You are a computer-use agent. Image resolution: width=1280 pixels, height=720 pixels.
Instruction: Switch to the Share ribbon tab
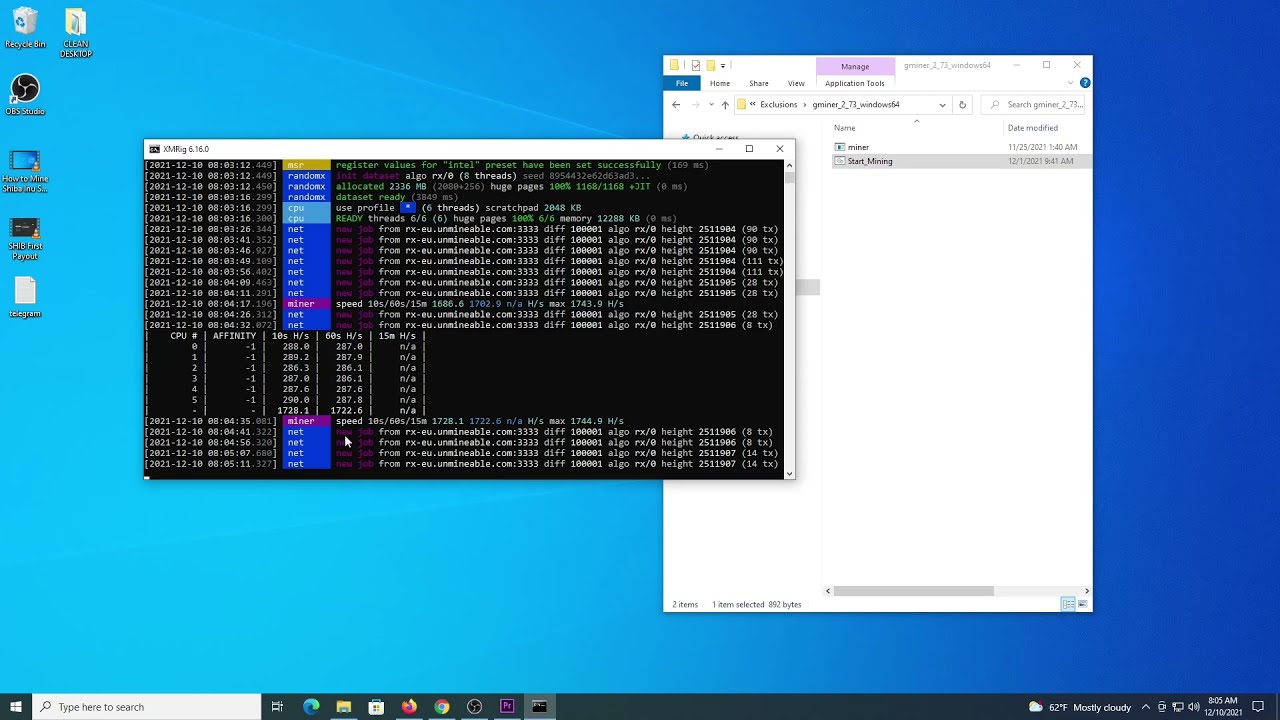759,83
